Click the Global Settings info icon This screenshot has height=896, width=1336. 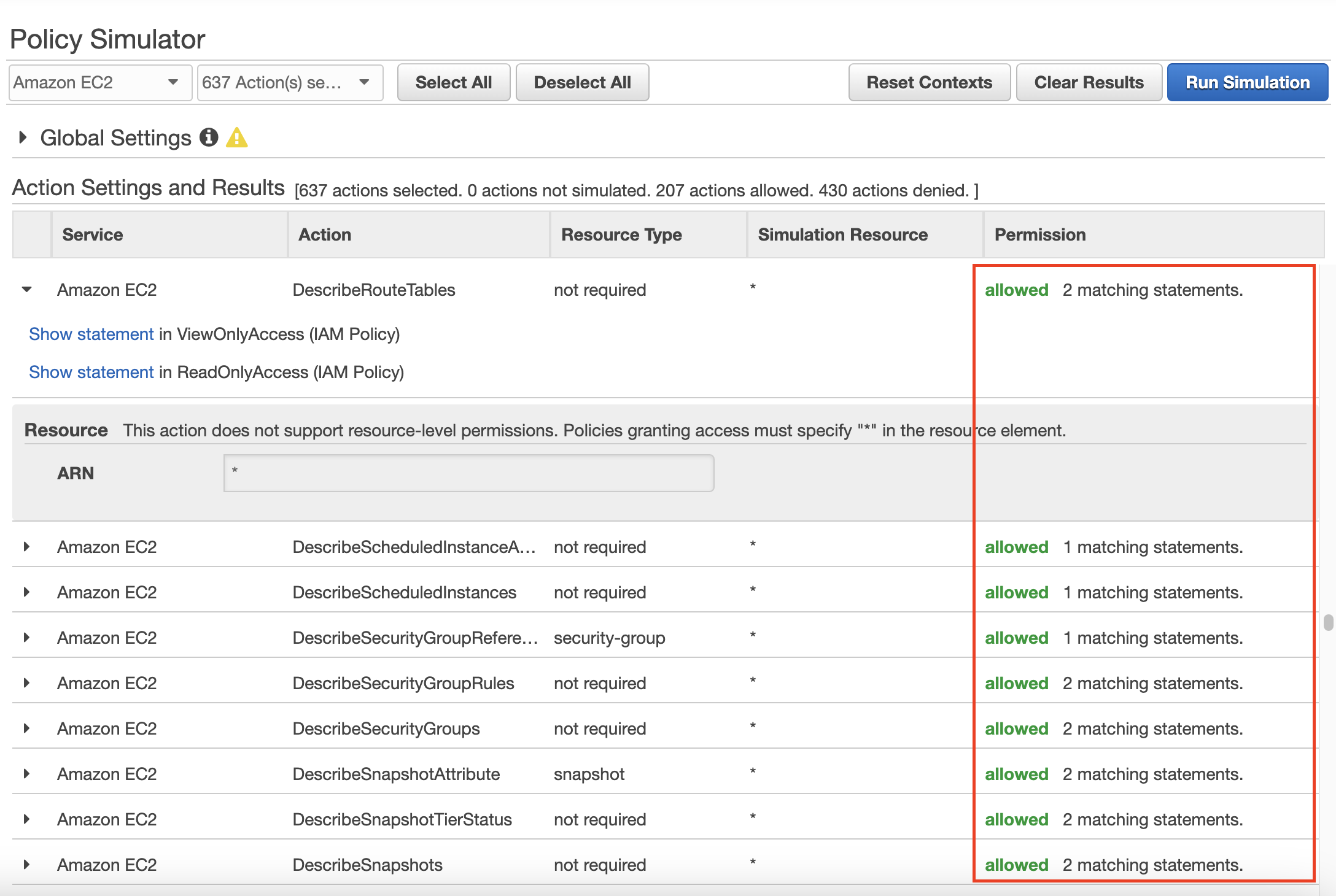[209, 137]
